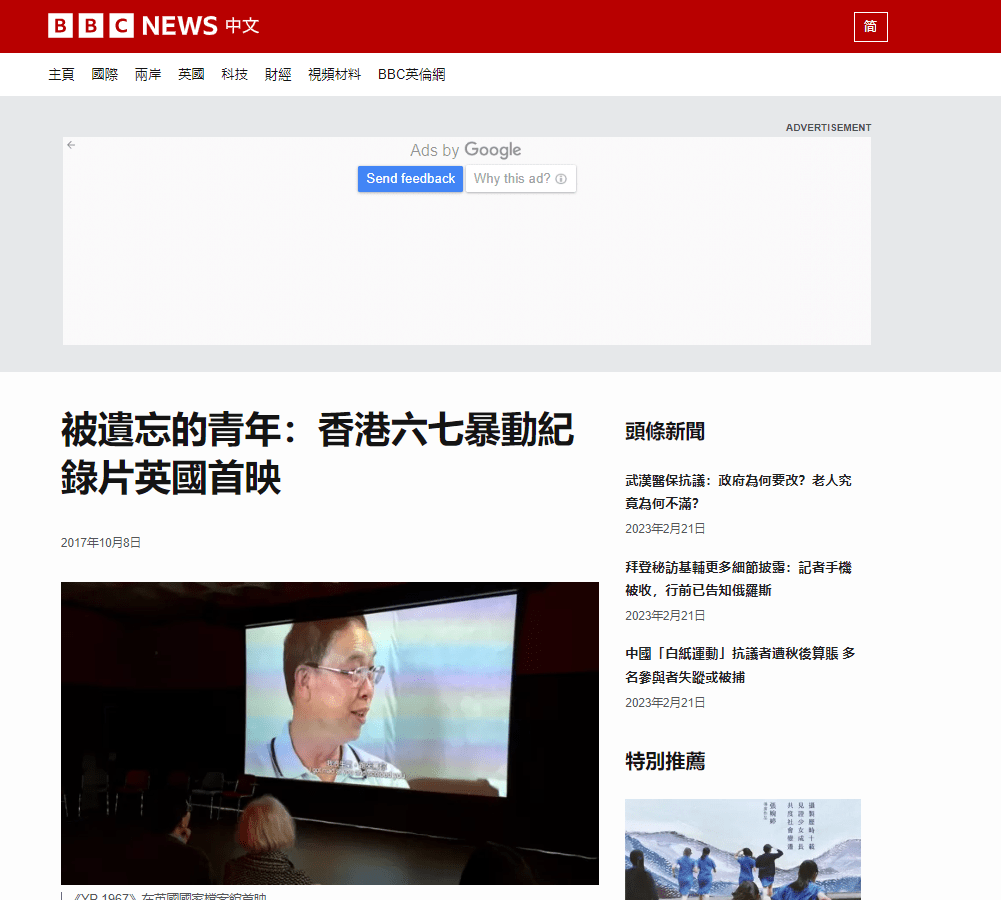Select the 英國 navigation item
1001x900 pixels.
[191, 74]
